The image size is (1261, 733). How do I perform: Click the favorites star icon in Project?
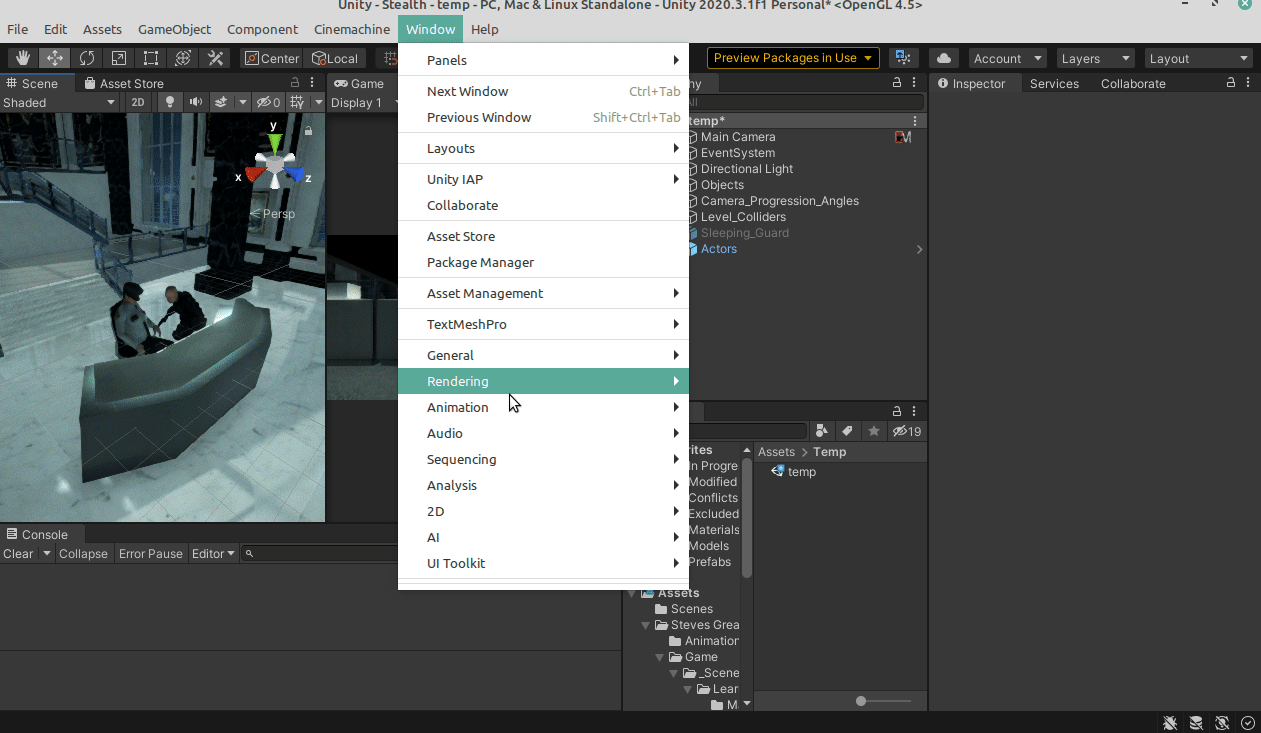pos(874,431)
